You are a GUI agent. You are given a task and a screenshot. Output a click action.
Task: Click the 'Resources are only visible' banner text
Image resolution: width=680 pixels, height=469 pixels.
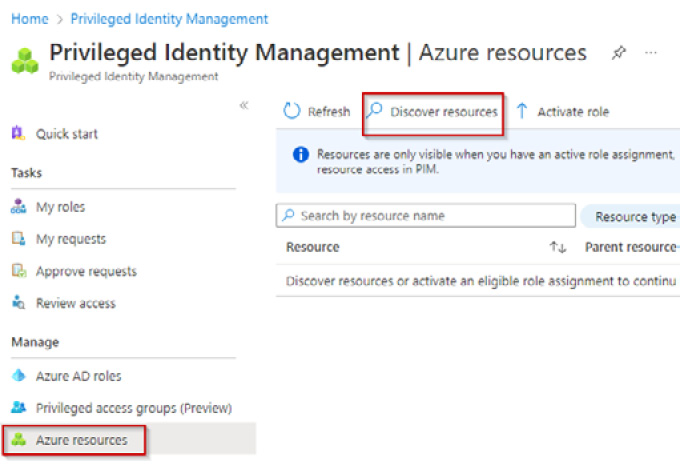(496, 162)
